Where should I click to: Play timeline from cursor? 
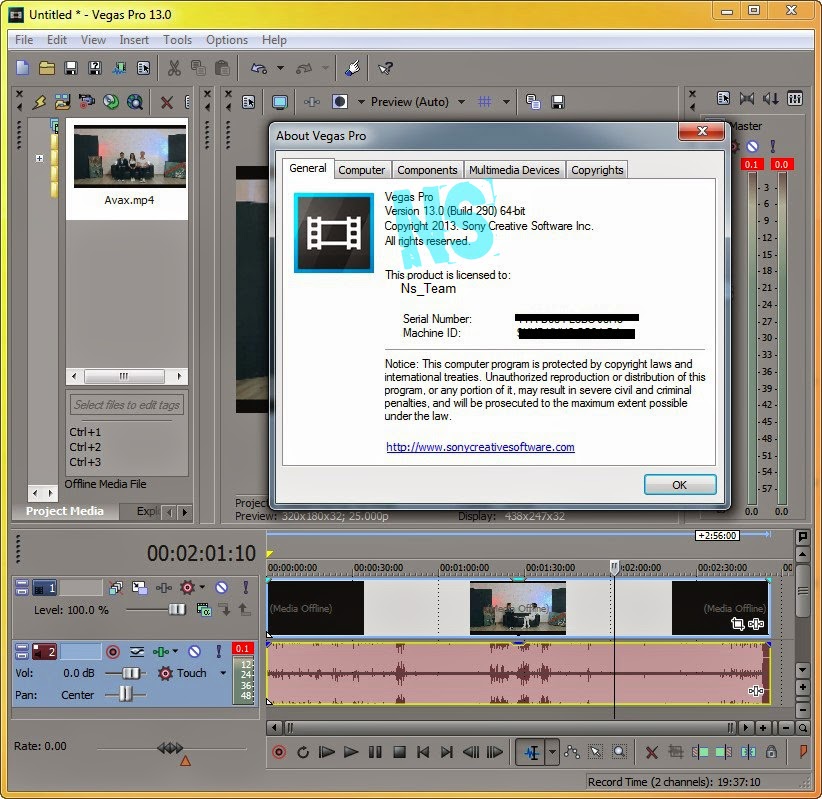351,752
